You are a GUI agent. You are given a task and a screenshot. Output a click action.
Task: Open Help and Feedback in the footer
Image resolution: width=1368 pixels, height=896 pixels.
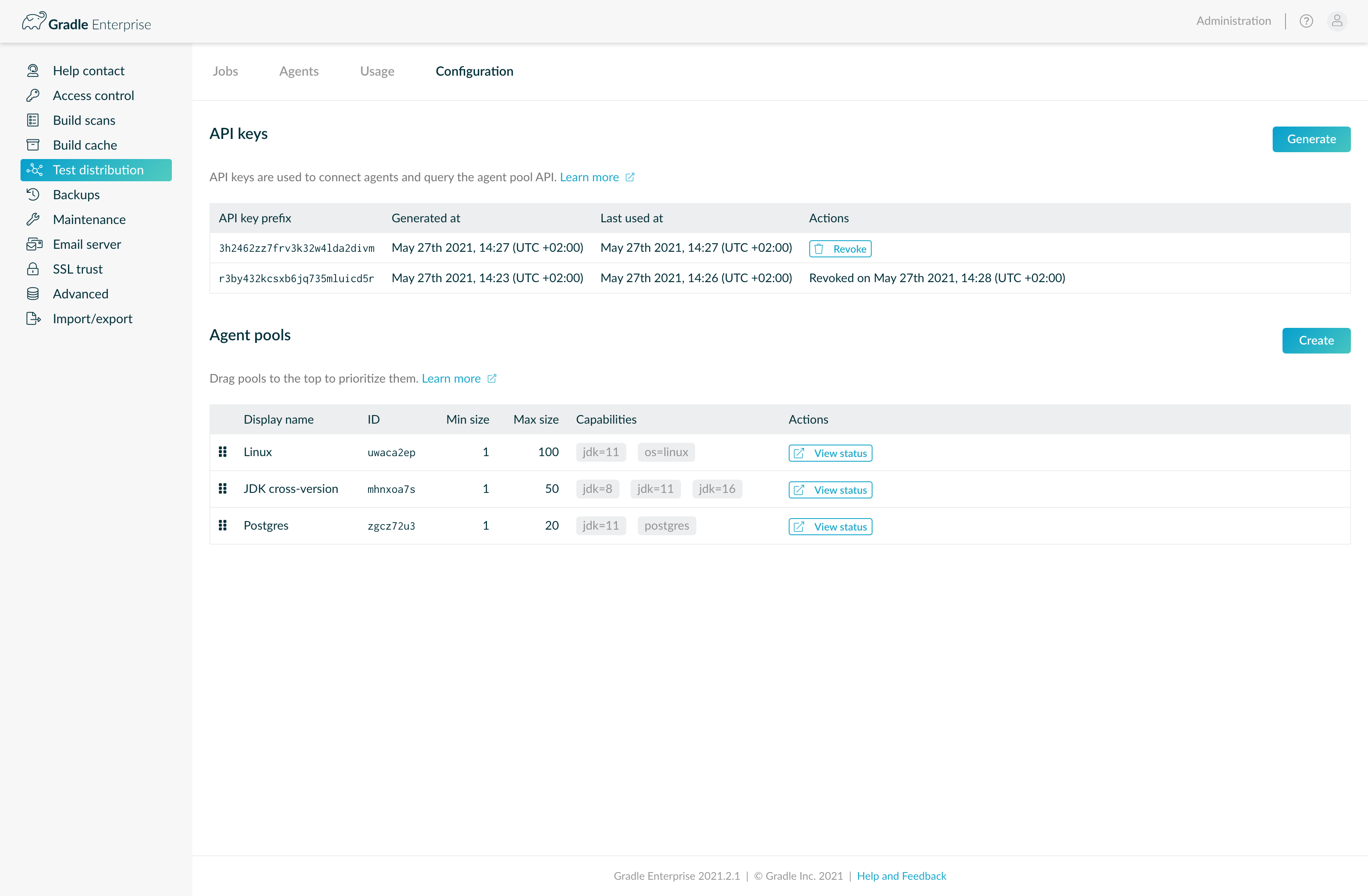901,876
